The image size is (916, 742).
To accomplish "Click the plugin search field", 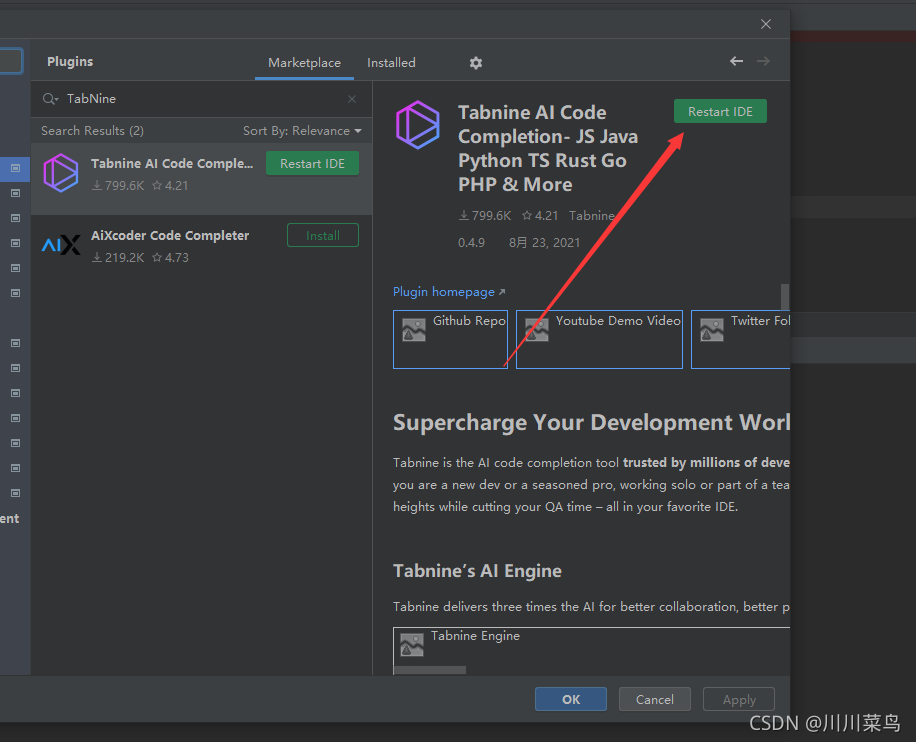I will (202, 99).
